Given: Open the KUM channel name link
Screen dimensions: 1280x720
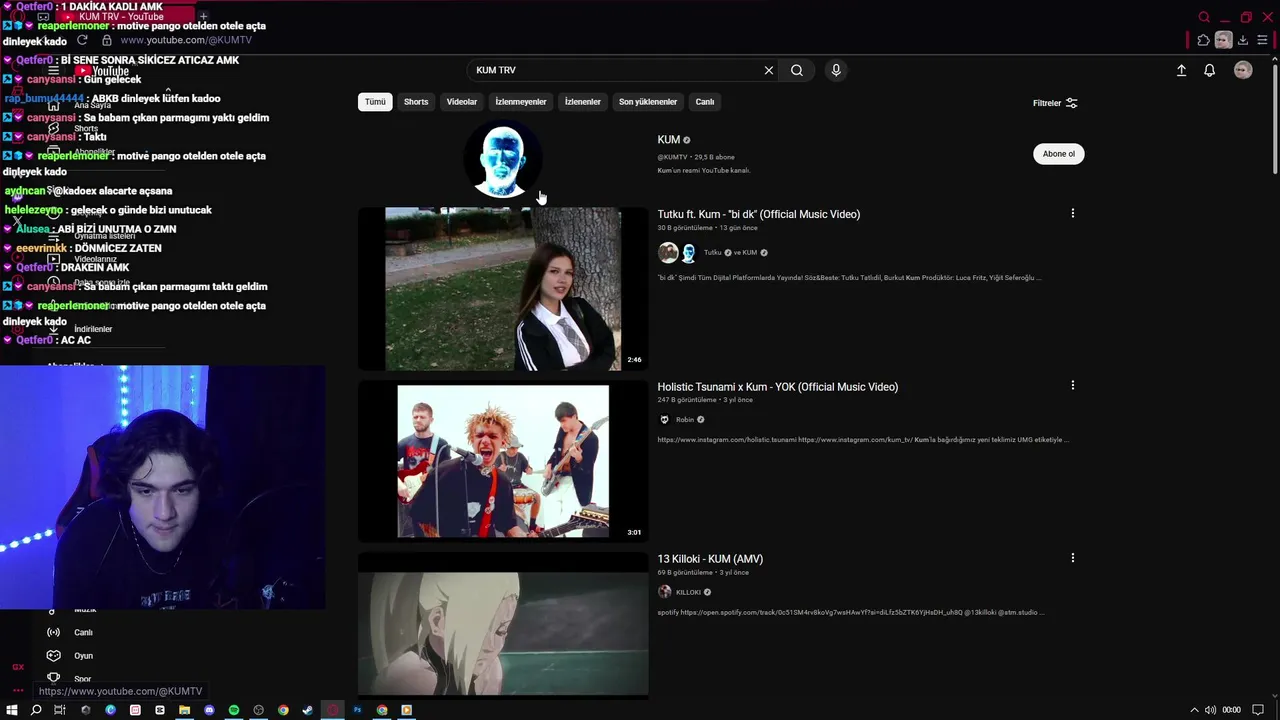Looking at the screenshot, I should point(668,140).
